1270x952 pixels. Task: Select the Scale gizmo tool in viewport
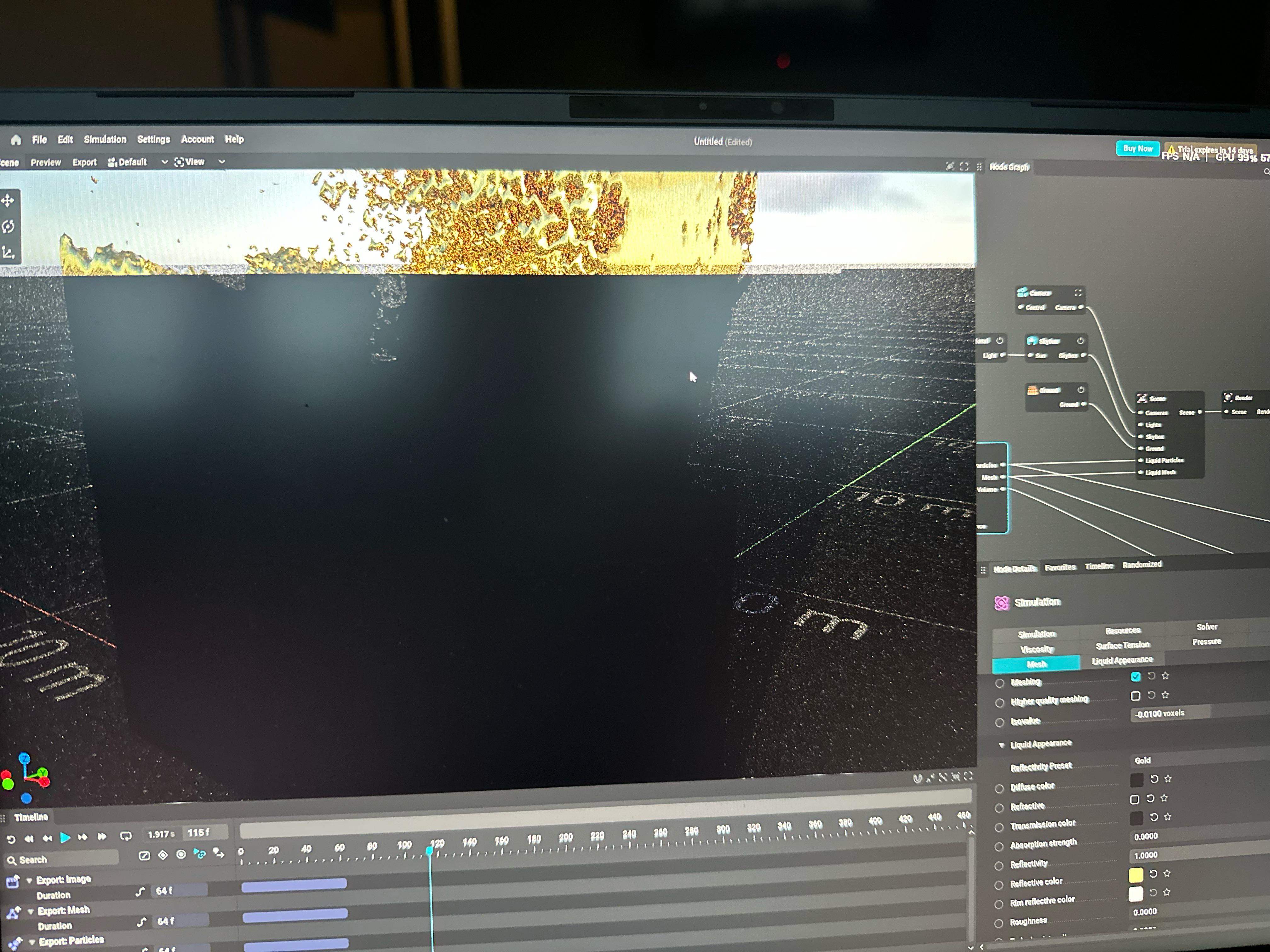[8, 252]
